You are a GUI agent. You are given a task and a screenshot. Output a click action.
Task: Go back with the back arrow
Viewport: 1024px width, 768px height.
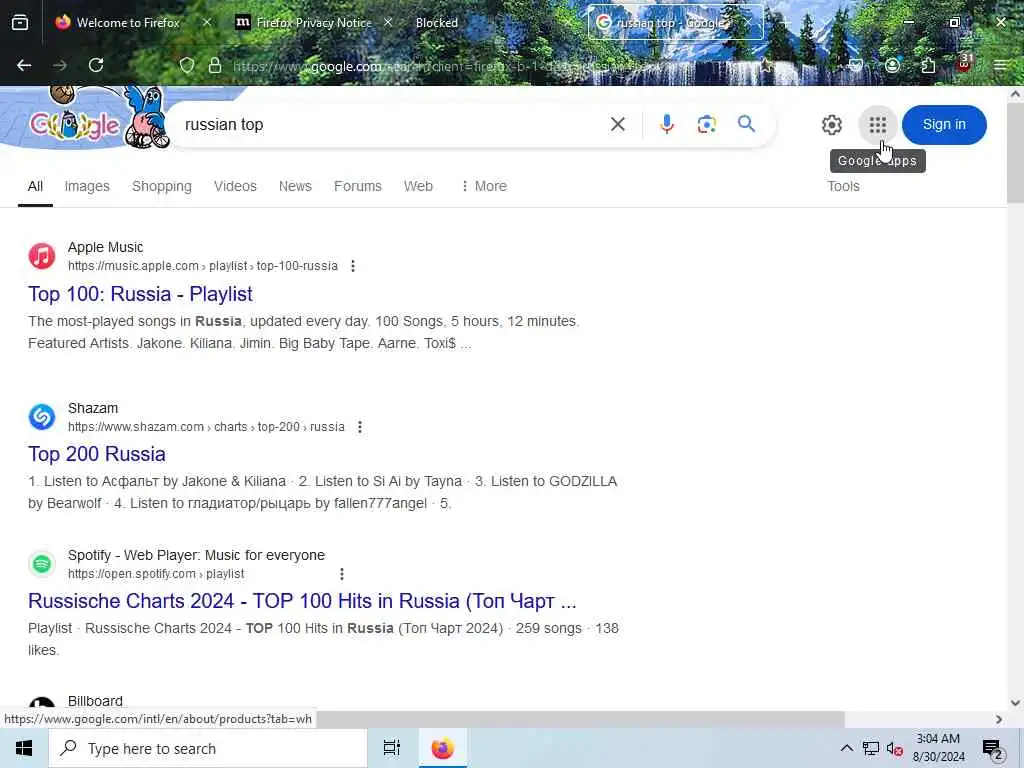coord(24,65)
